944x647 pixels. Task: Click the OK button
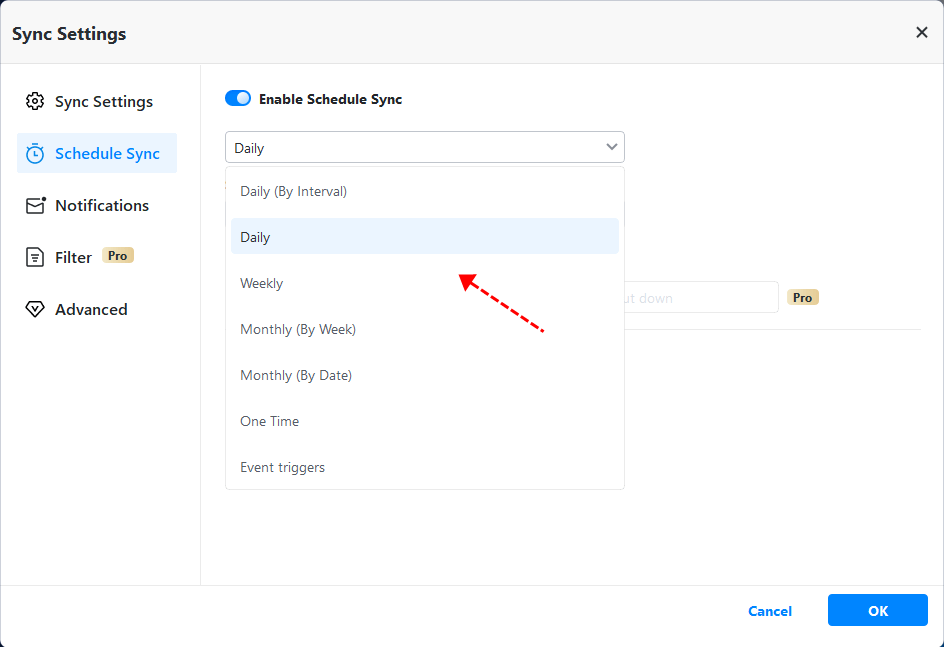(x=877, y=610)
